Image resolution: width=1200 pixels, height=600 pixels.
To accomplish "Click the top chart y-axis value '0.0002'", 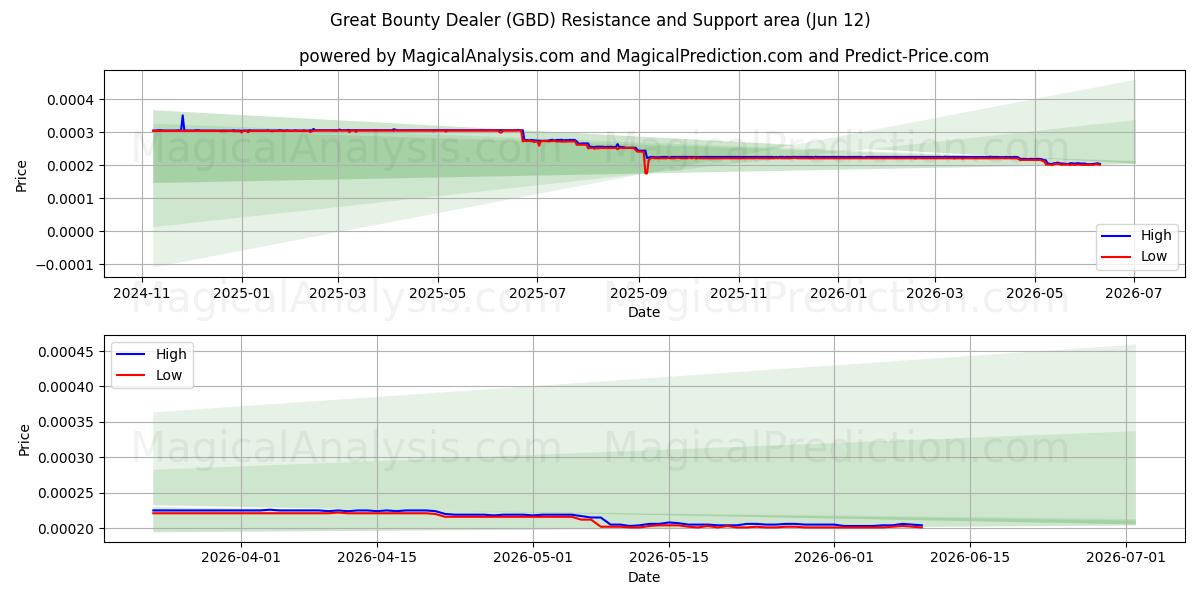I will tap(71, 166).
